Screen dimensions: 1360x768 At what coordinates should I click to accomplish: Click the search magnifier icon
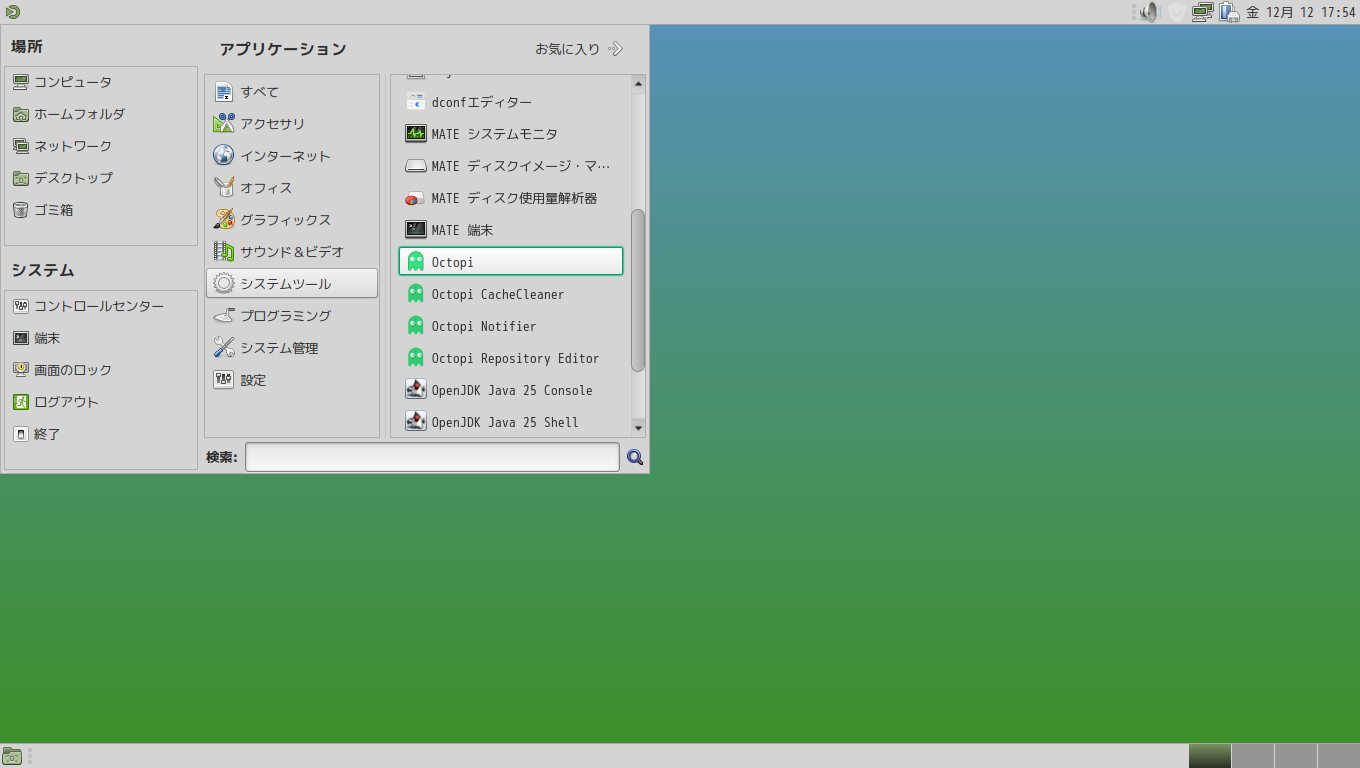click(634, 456)
